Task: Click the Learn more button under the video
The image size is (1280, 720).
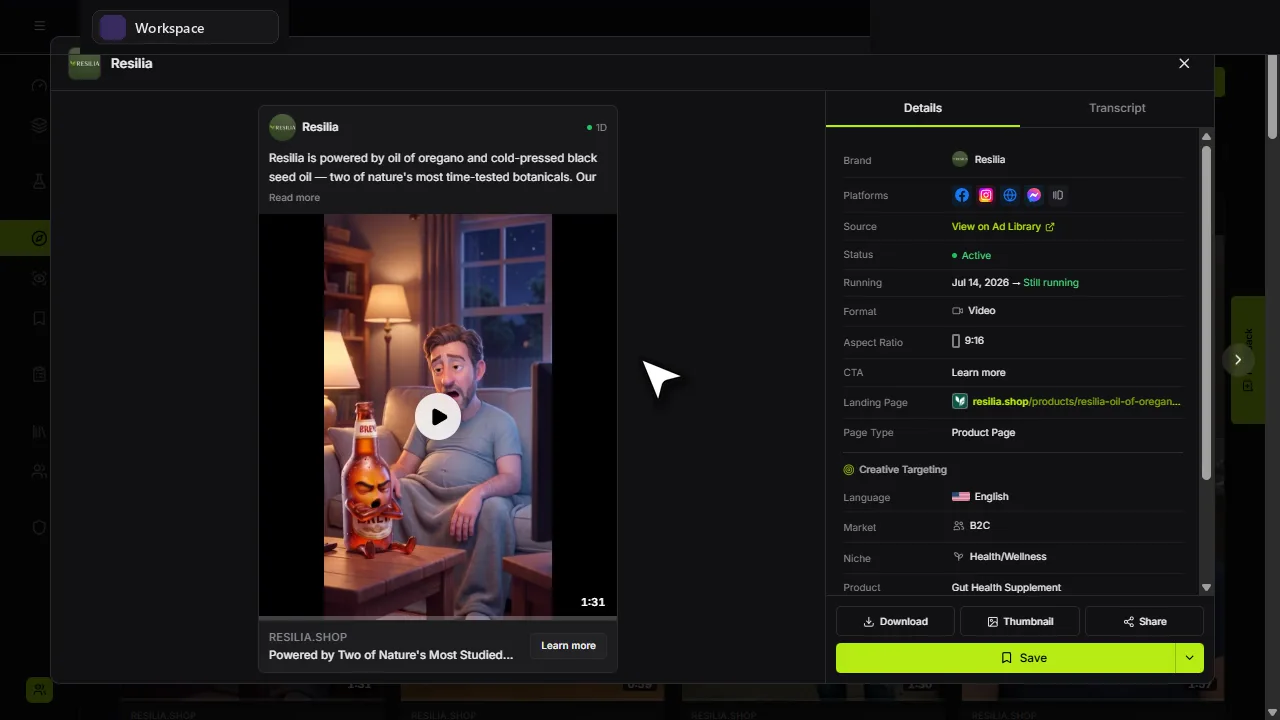Action: click(x=568, y=646)
